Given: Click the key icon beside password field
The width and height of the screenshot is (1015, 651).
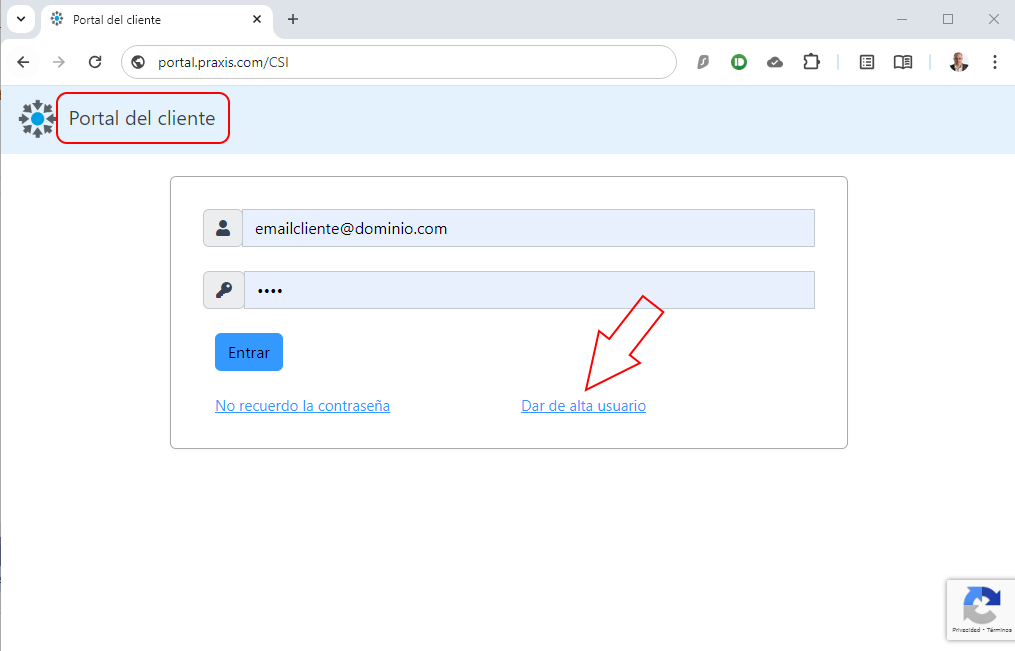Looking at the screenshot, I should [223, 290].
